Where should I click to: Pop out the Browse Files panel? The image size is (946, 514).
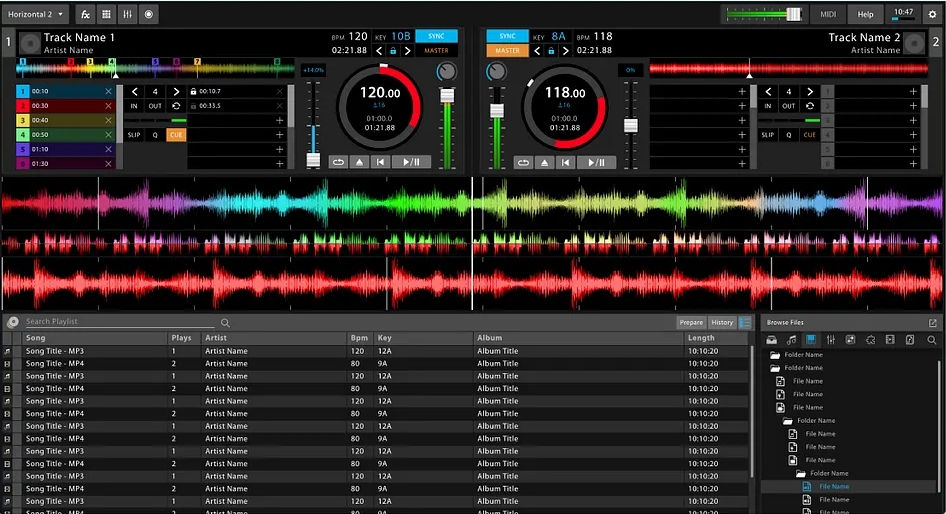933,323
